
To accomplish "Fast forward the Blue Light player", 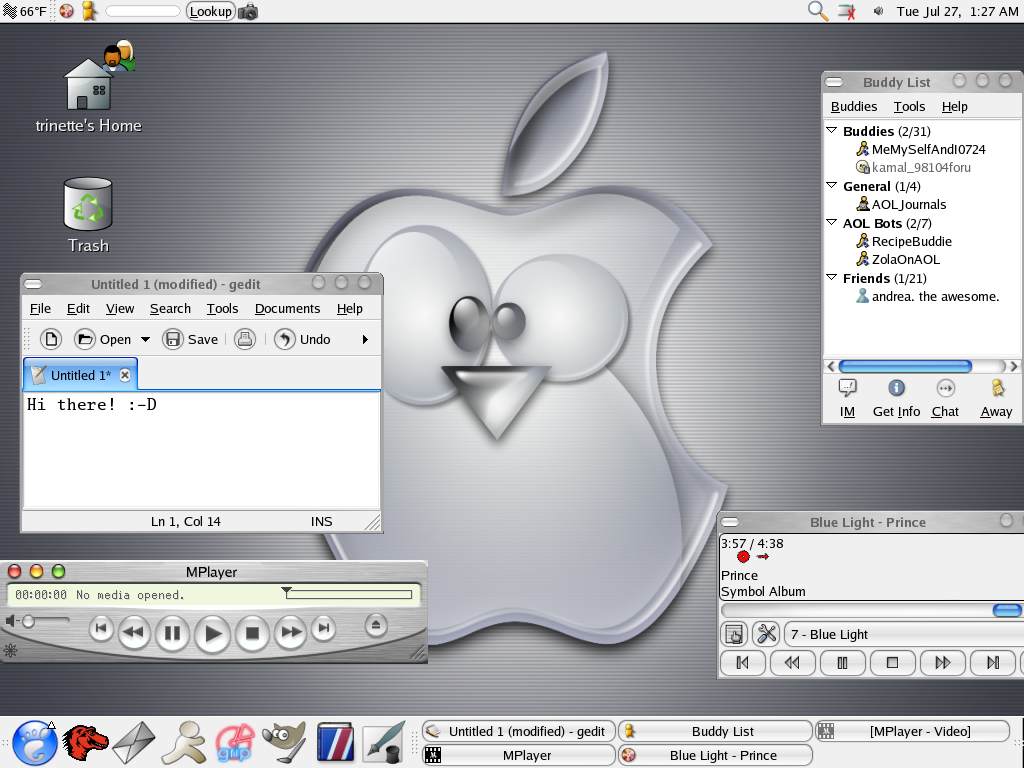I will coord(942,663).
